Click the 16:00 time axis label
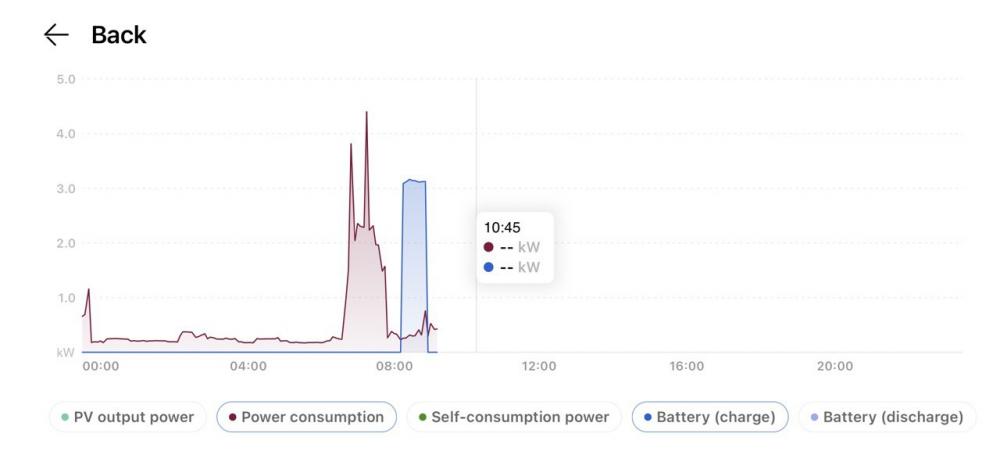Viewport: 1000px width, 462px height. click(686, 366)
